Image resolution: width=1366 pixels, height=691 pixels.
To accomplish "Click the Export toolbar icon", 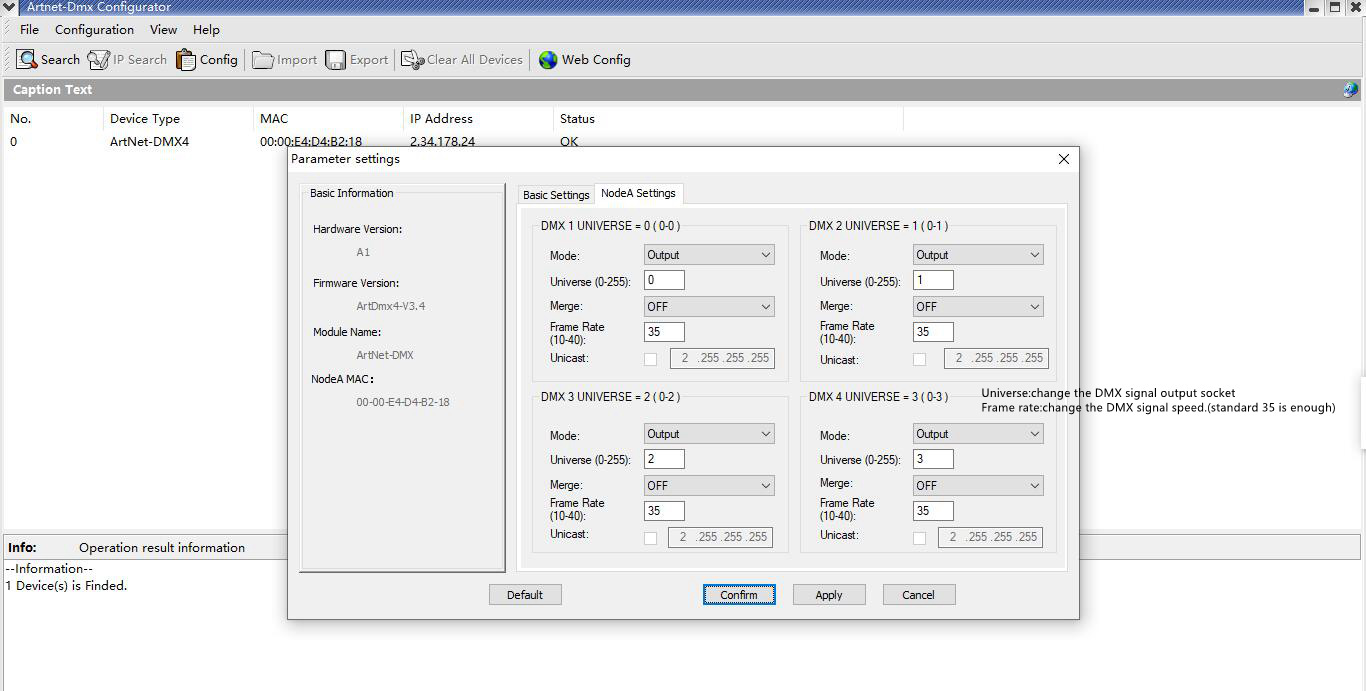I will (357, 60).
